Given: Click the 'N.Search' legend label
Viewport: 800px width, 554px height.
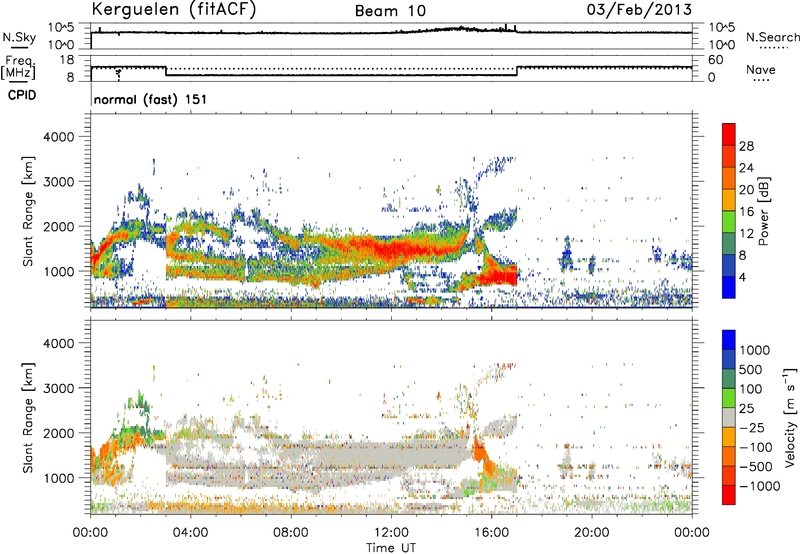Looking at the screenshot, I should tap(772, 37).
